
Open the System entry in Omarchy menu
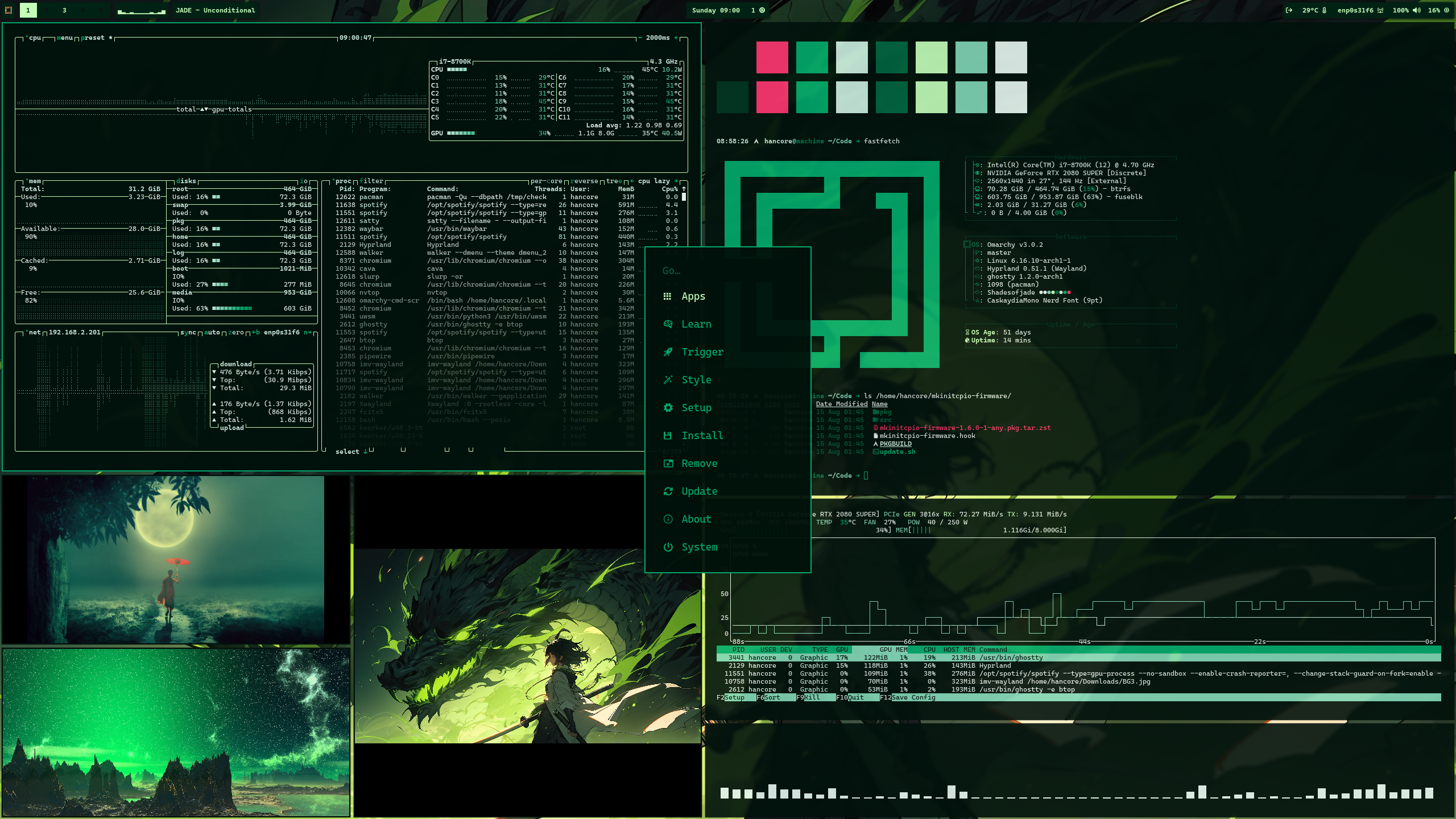[699, 547]
